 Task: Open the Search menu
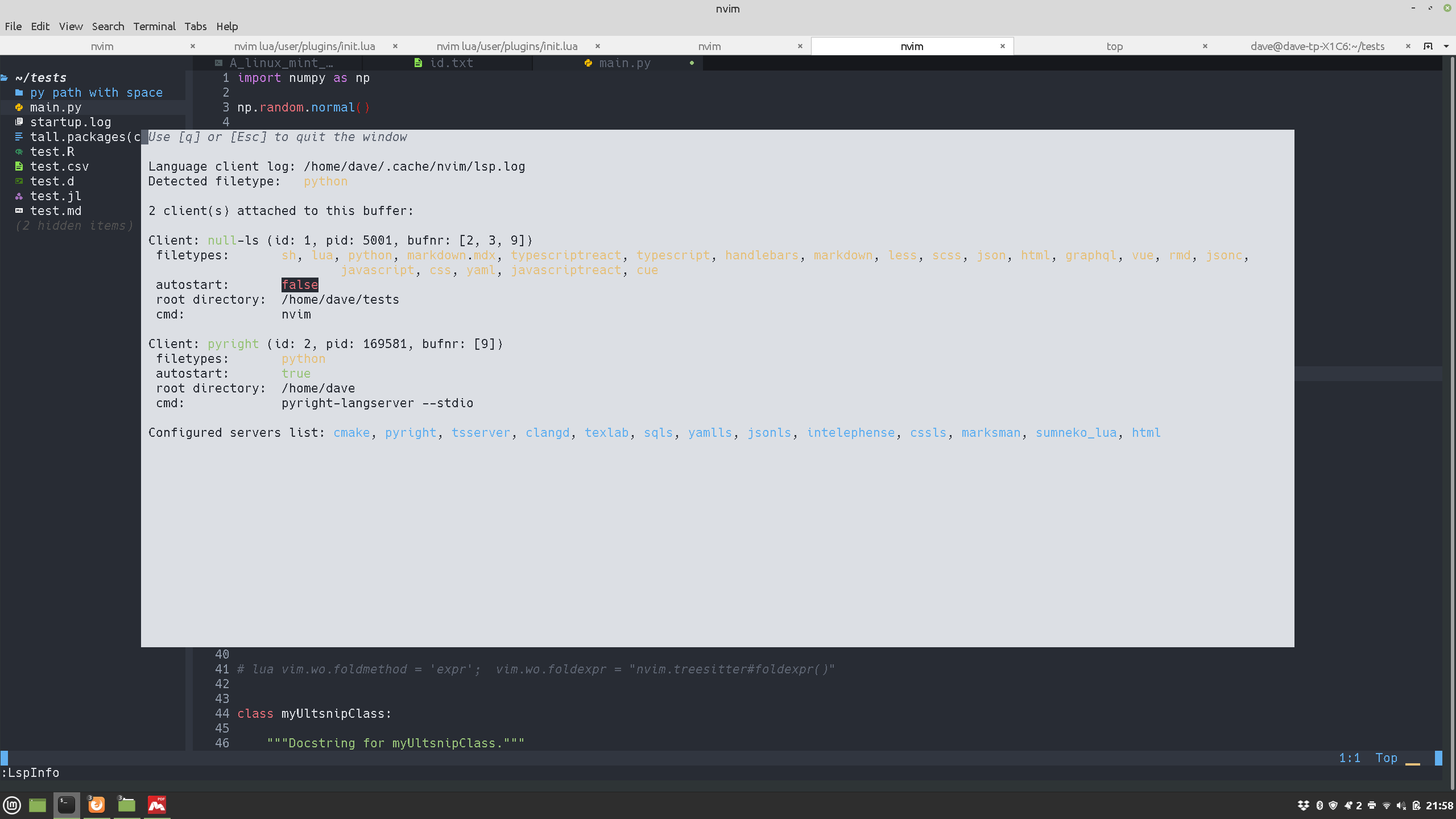[x=108, y=26]
